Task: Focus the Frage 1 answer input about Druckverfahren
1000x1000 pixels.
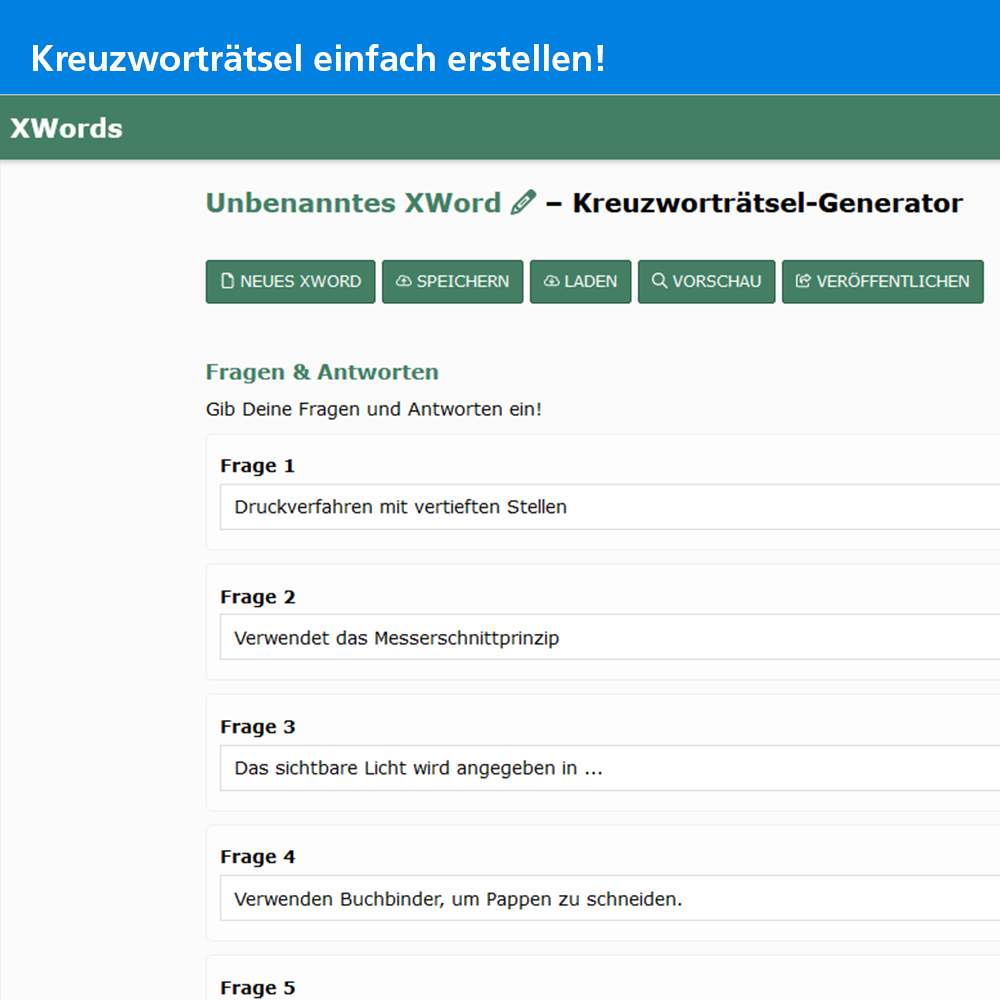Action: [600, 507]
